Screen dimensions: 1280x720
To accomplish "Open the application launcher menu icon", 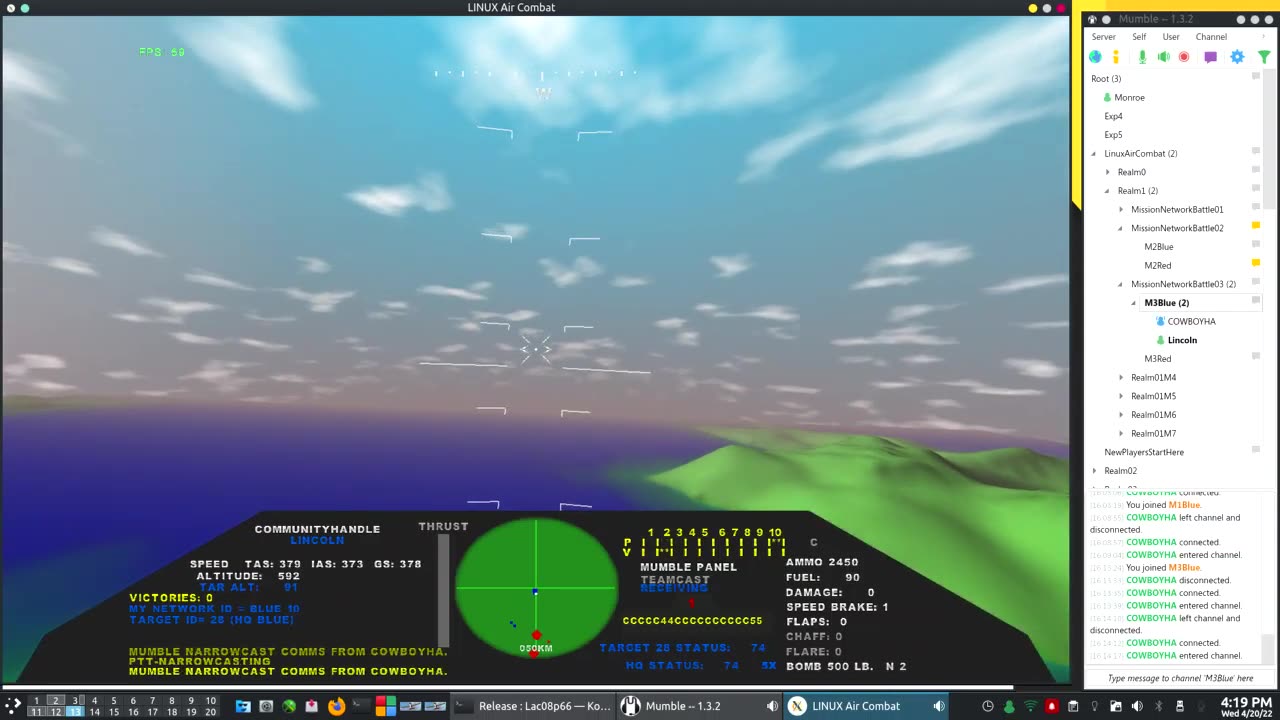I will pos(13,705).
